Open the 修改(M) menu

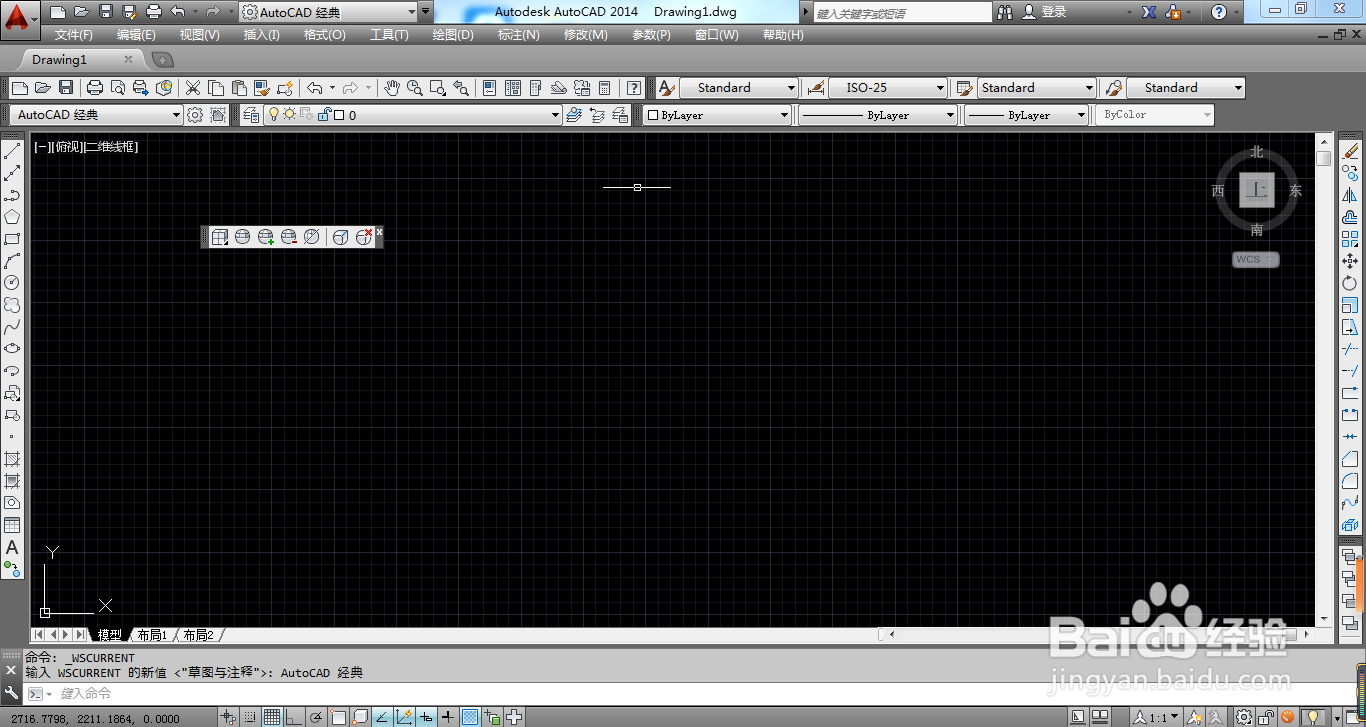coord(585,34)
